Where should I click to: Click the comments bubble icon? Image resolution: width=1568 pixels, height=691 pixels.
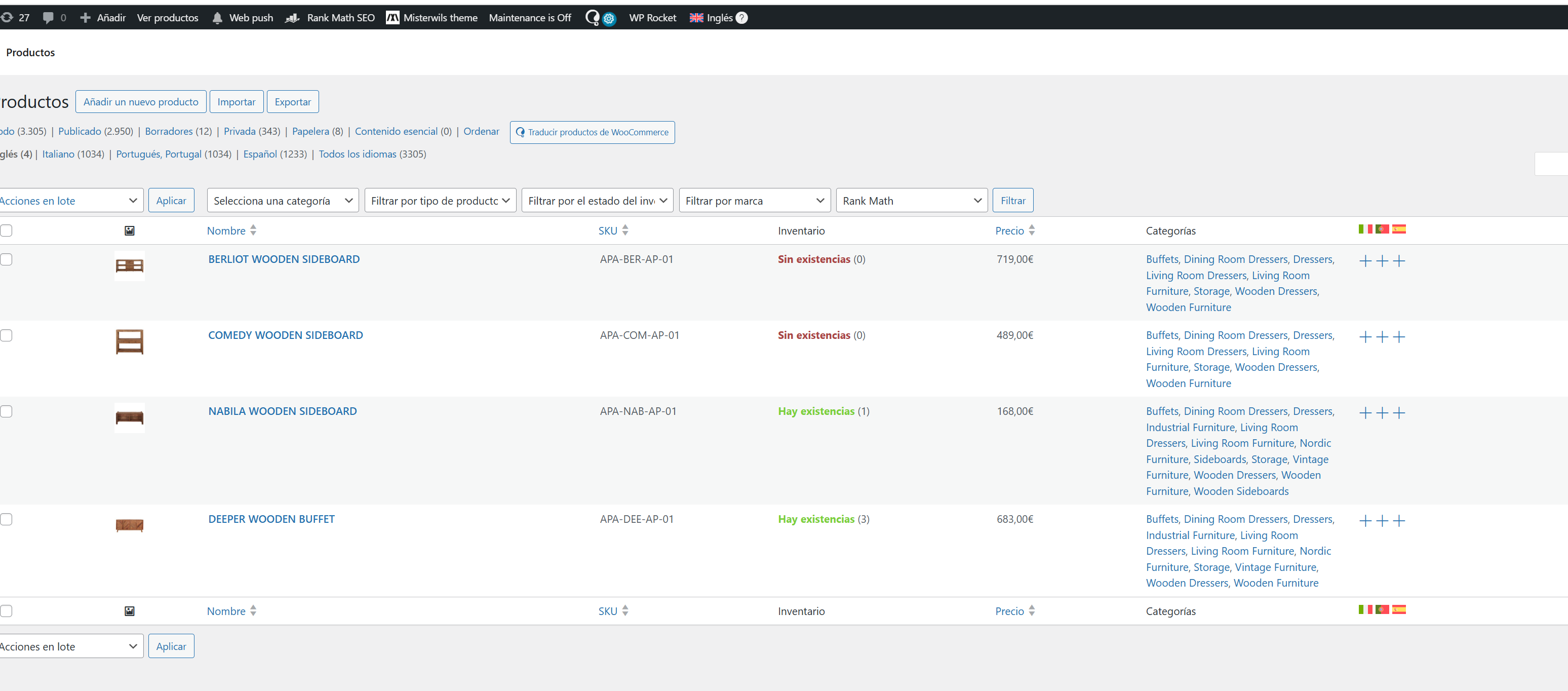point(48,18)
